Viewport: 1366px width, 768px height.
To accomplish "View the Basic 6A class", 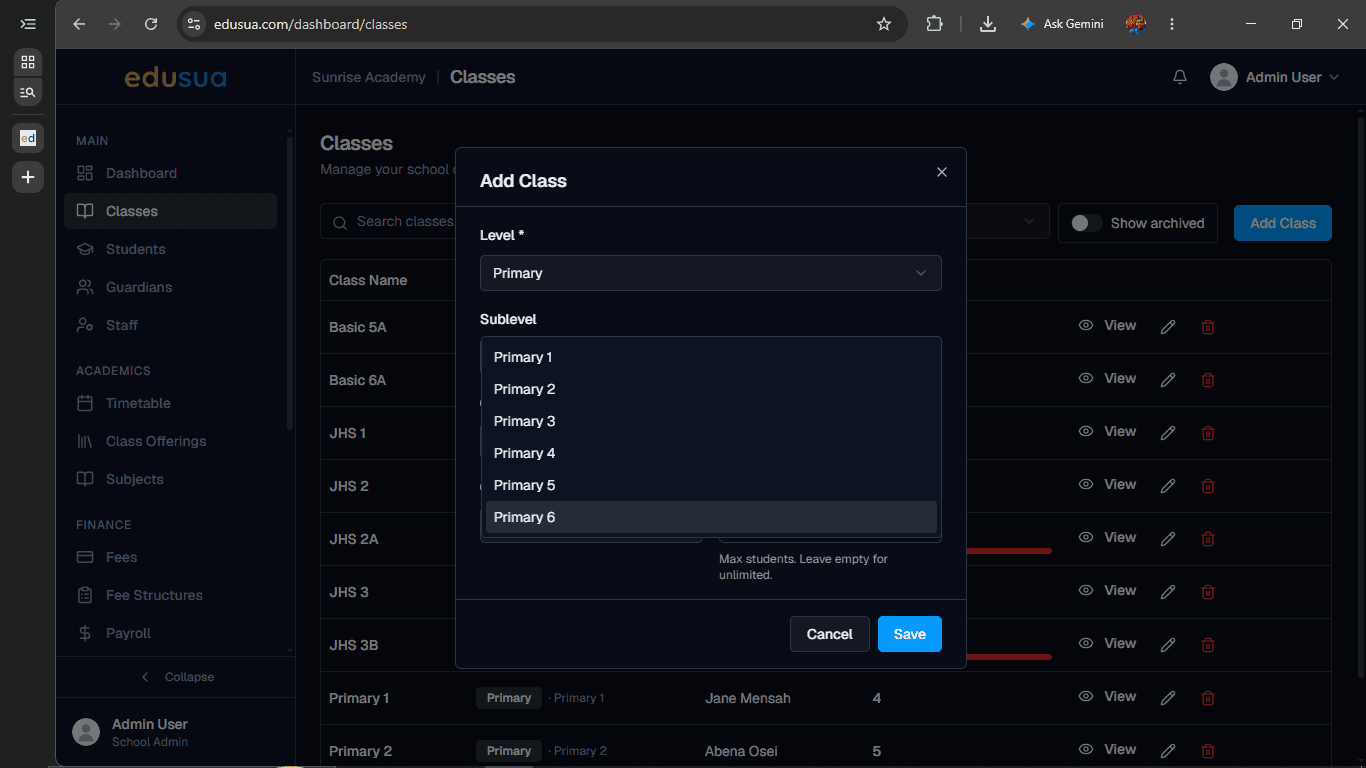I will pos(1107,378).
